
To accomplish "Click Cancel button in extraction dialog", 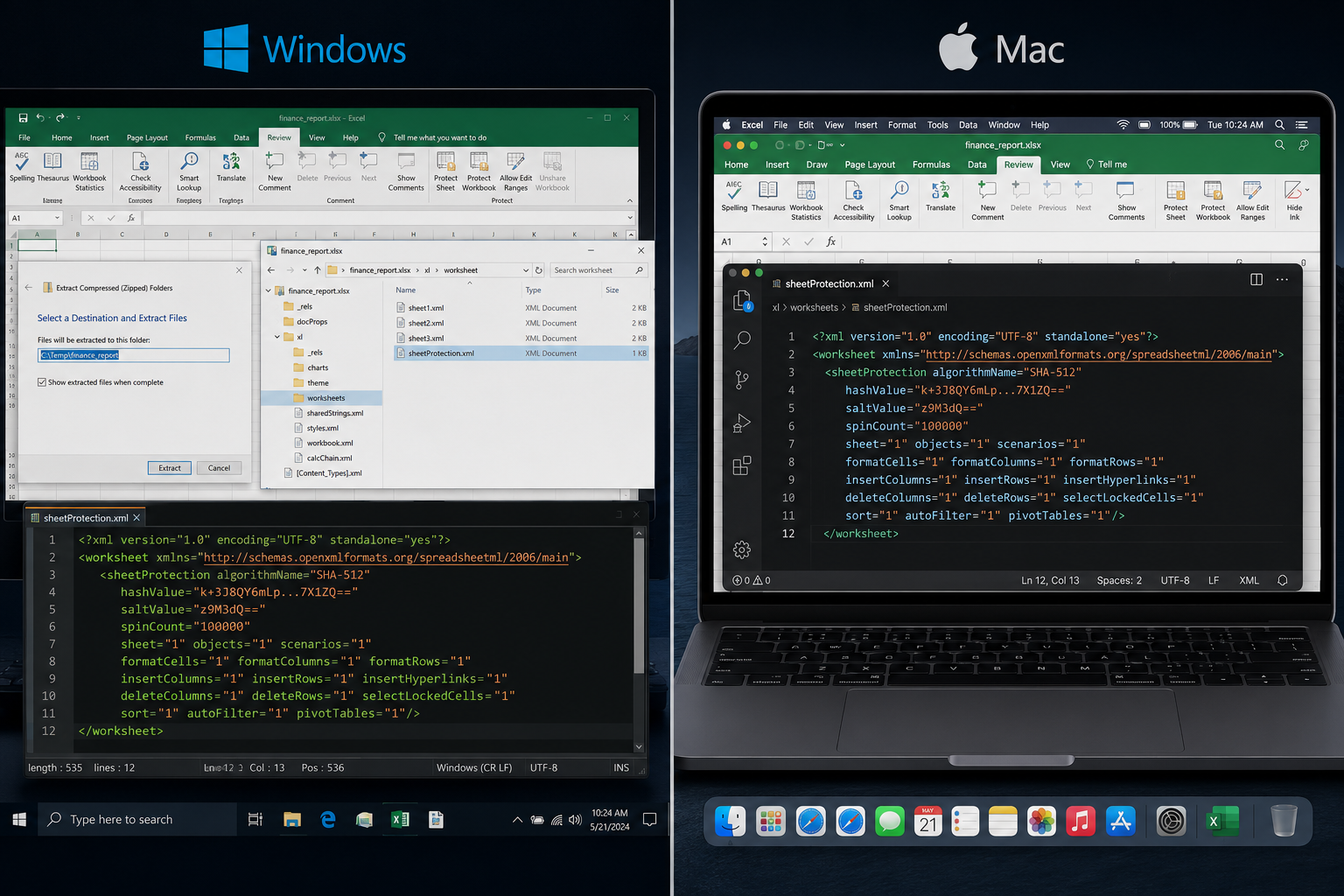I will [x=219, y=468].
